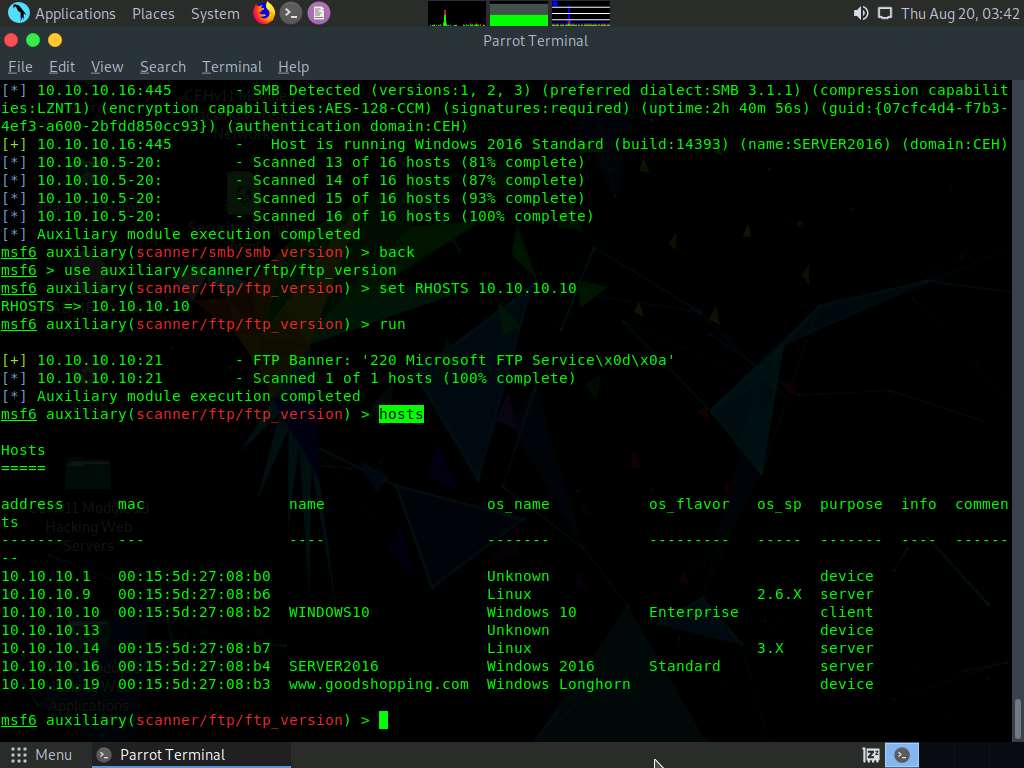Launch Firefox from the top panel

264,13
